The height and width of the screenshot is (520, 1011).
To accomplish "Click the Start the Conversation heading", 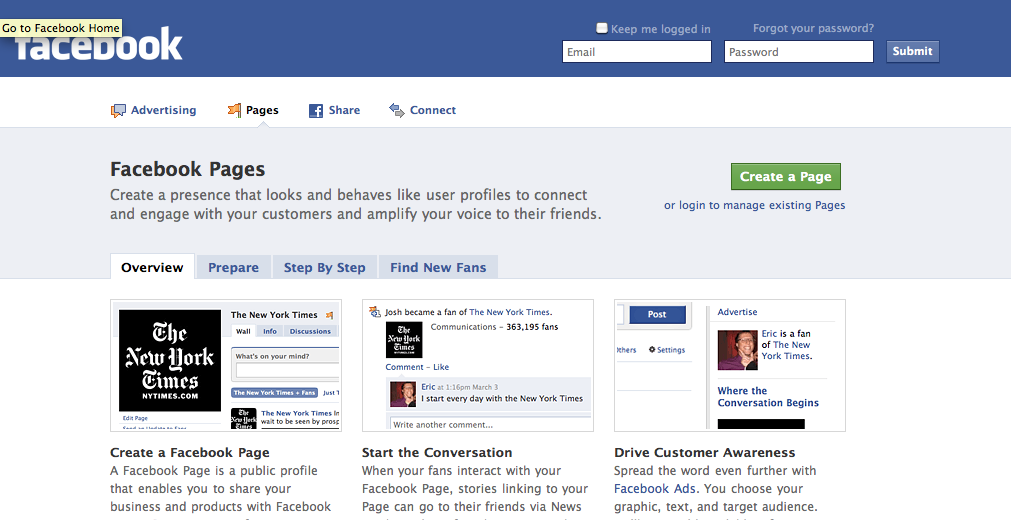I will (x=437, y=452).
